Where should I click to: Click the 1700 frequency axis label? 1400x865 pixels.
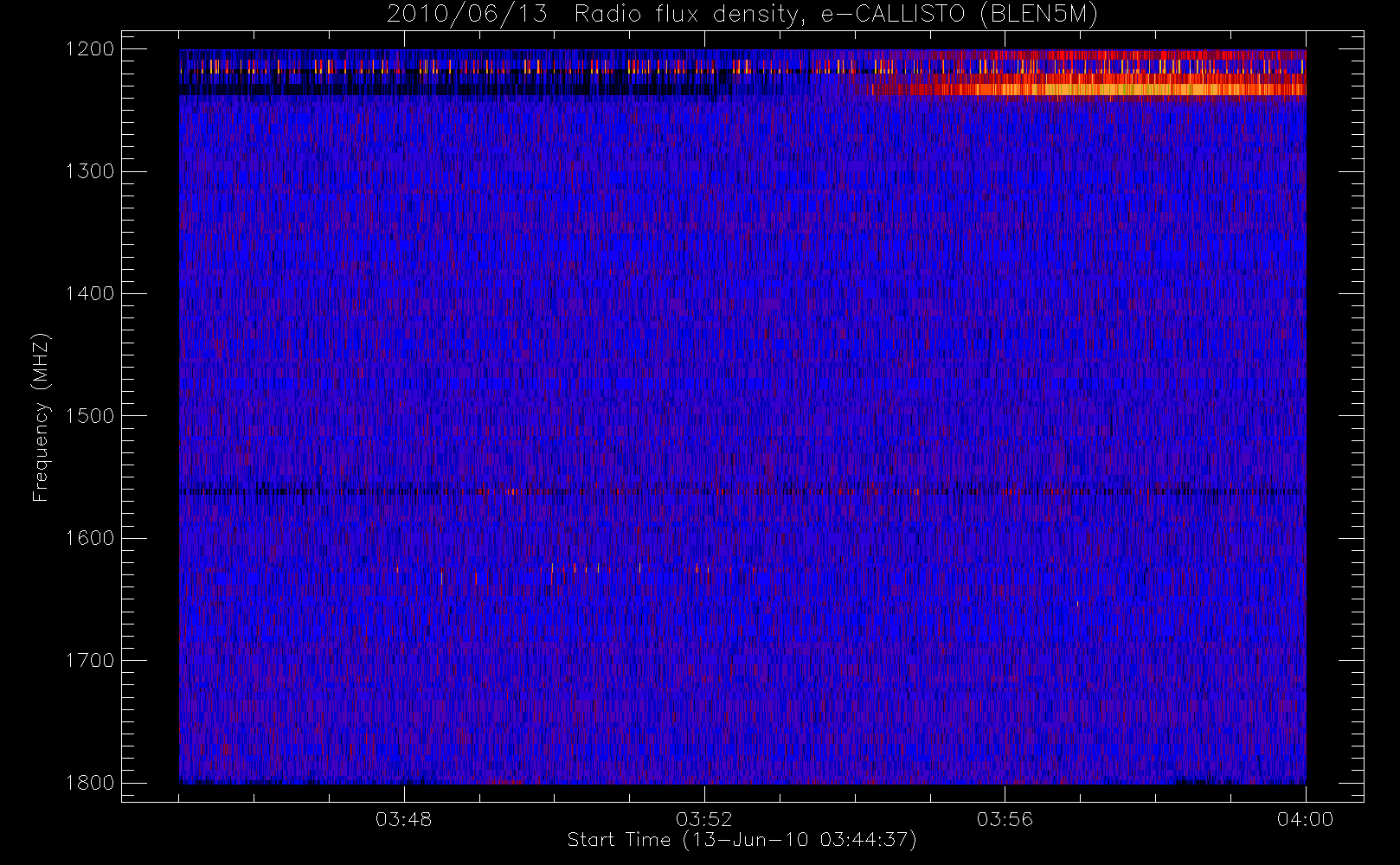tap(90, 660)
